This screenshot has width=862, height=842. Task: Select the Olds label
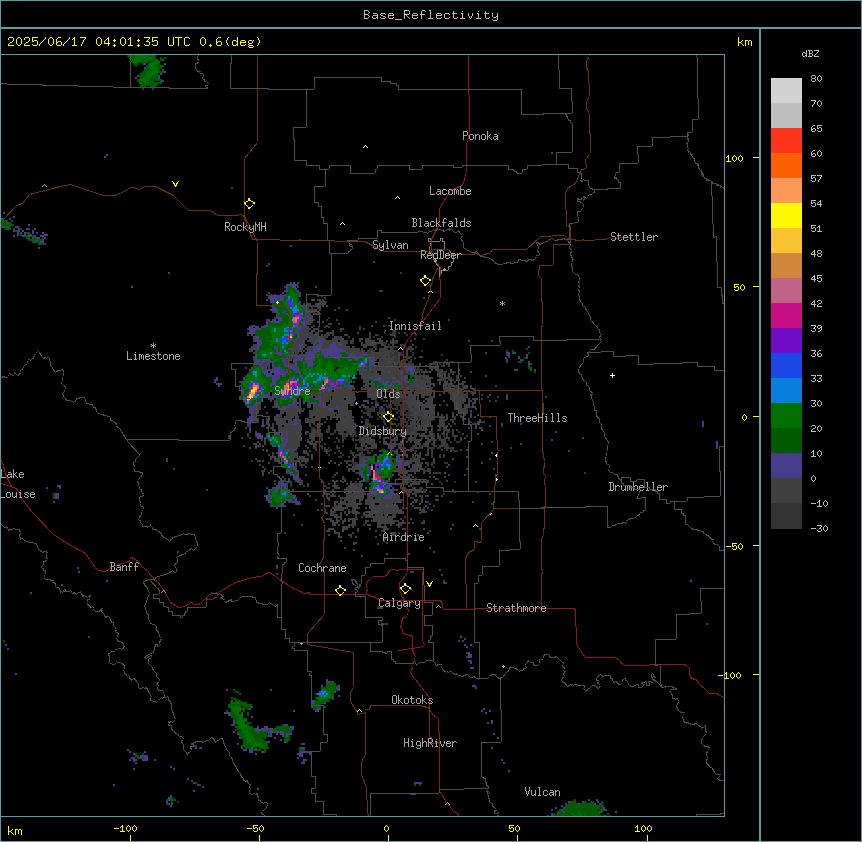pos(388,394)
